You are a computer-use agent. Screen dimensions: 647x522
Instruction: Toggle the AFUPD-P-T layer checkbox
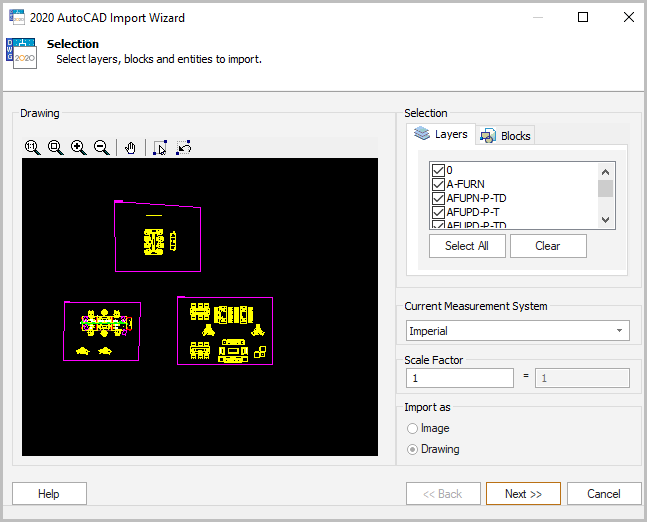pyautogui.click(x=438, y=212)
